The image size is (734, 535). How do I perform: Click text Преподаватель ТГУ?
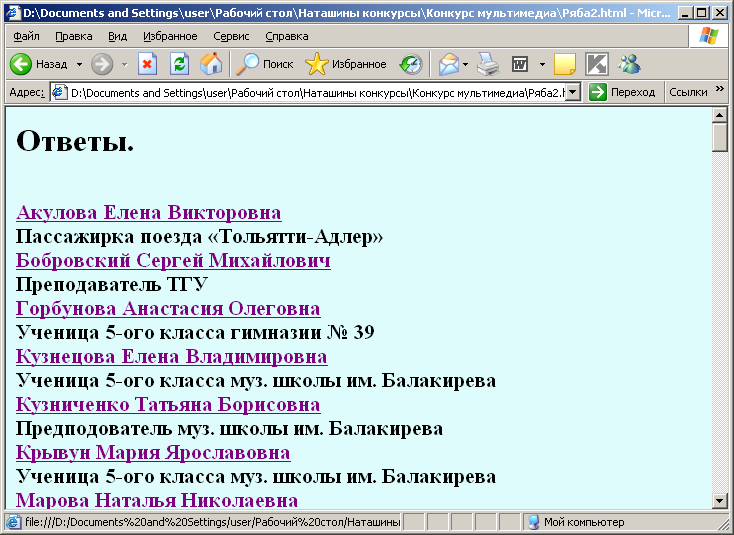pos(112,284)
